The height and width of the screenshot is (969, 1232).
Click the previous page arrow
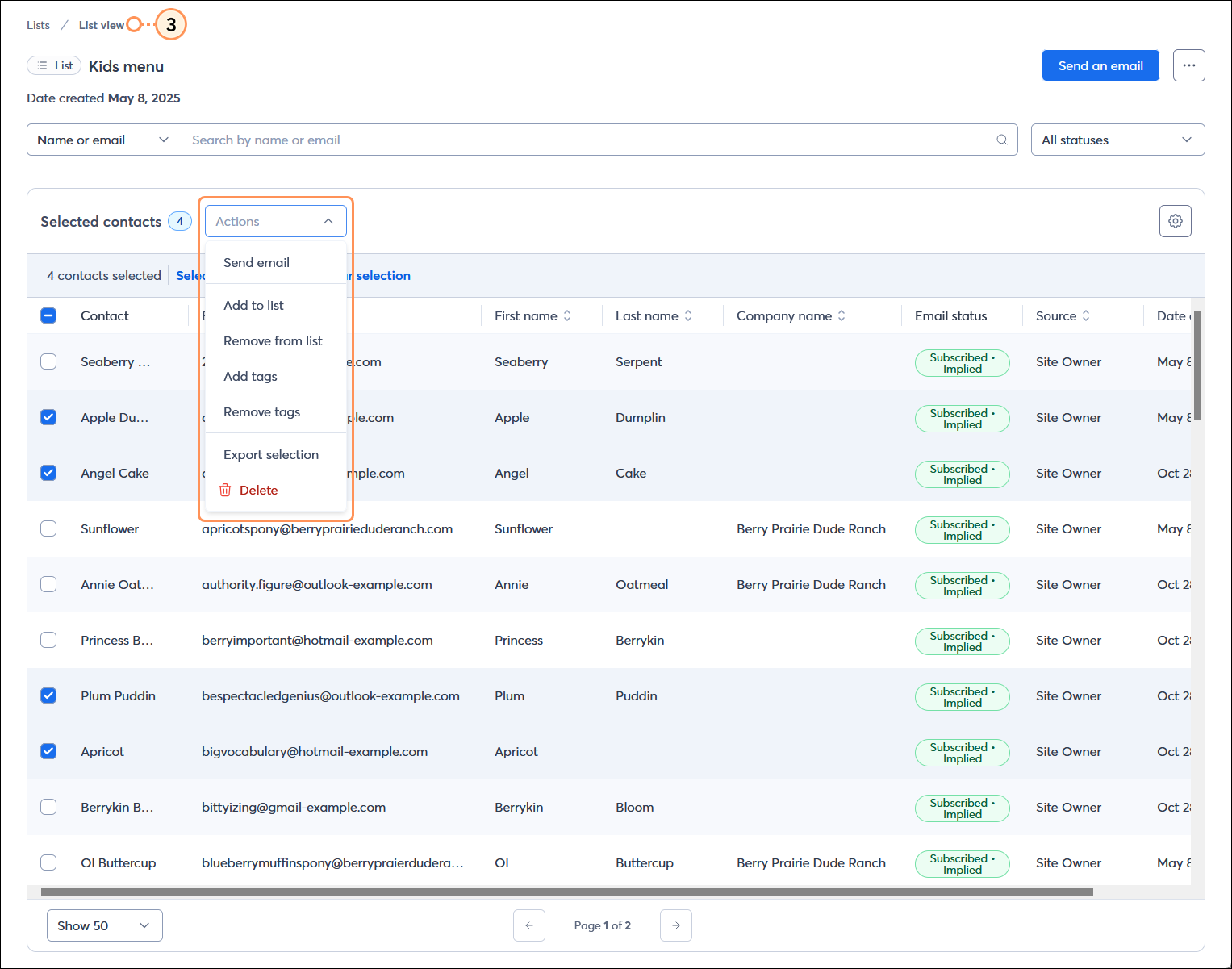529,925
